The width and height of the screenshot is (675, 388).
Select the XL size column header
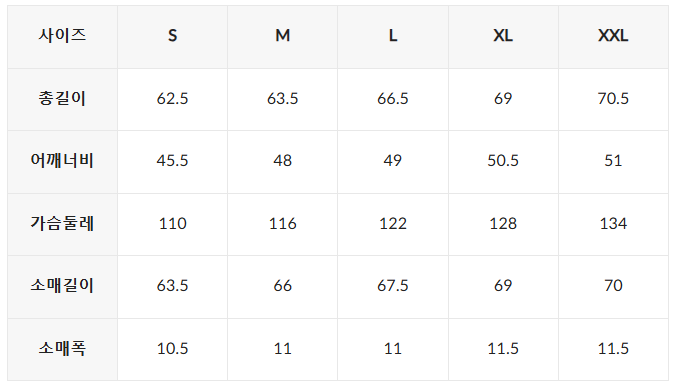[x=503, y=37]
